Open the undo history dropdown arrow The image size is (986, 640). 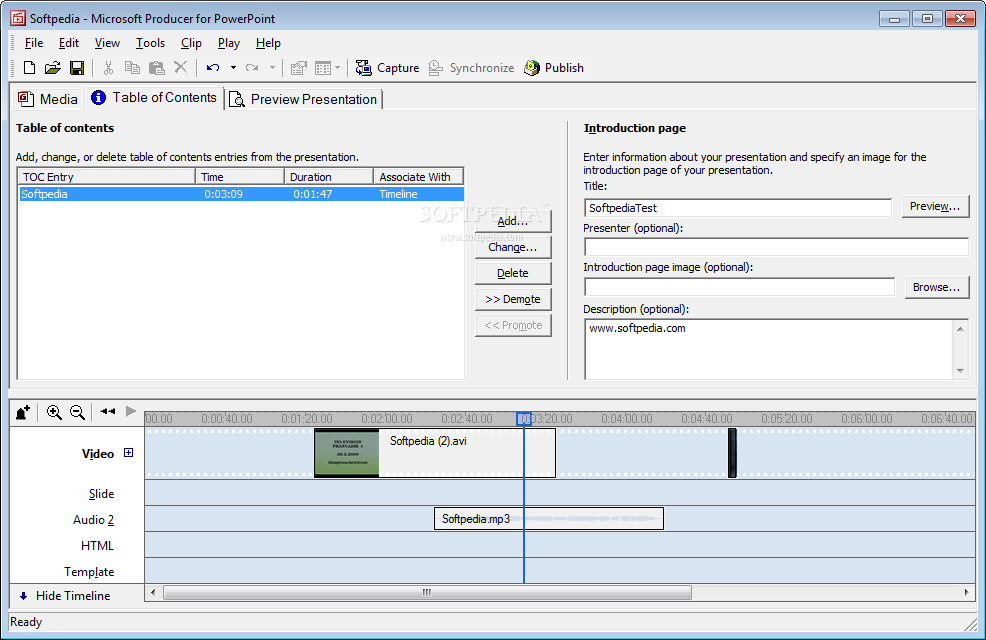tap(233, 68)
